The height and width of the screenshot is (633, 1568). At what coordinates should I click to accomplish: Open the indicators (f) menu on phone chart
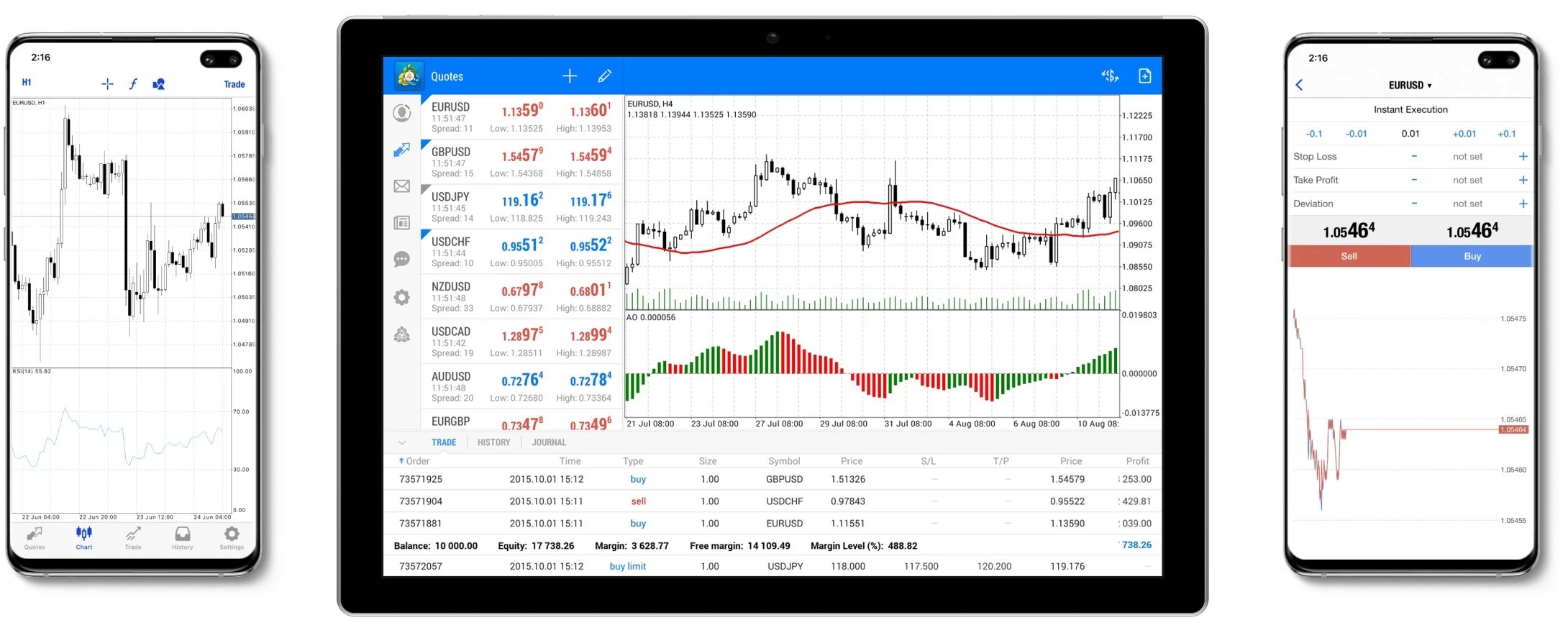[133, 84]
